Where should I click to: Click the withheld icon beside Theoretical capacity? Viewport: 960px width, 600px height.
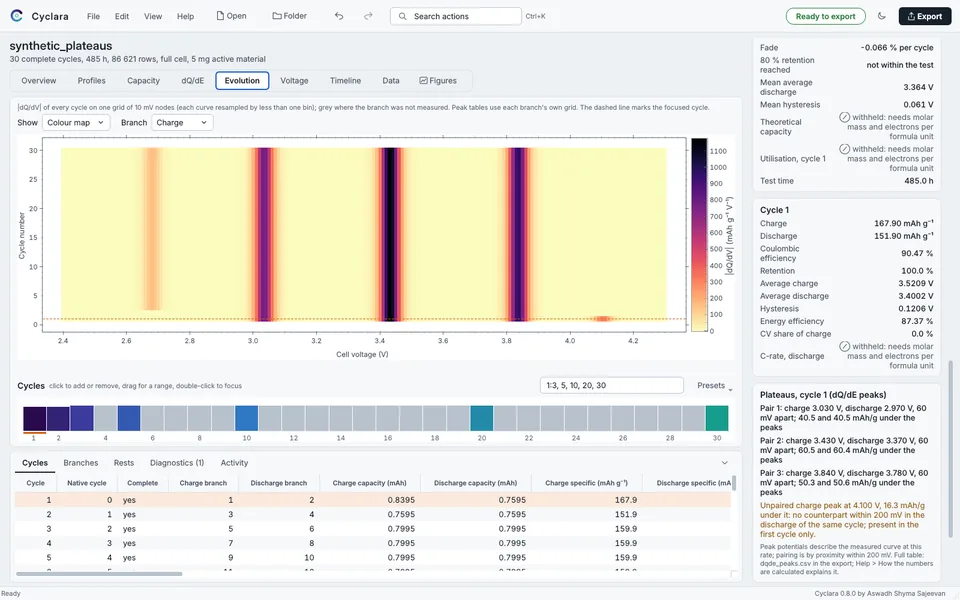coord(844,117)
